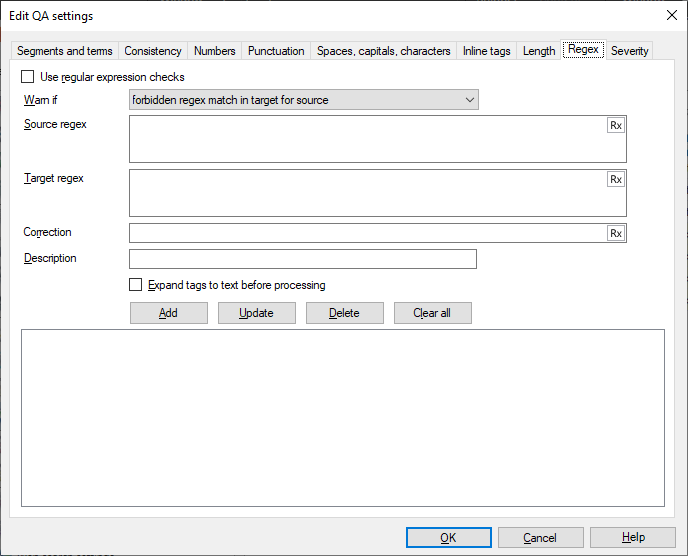Viewport: 688px width, 556px height.
Task: Open Rx helper for Target regex
Action: 616,179
